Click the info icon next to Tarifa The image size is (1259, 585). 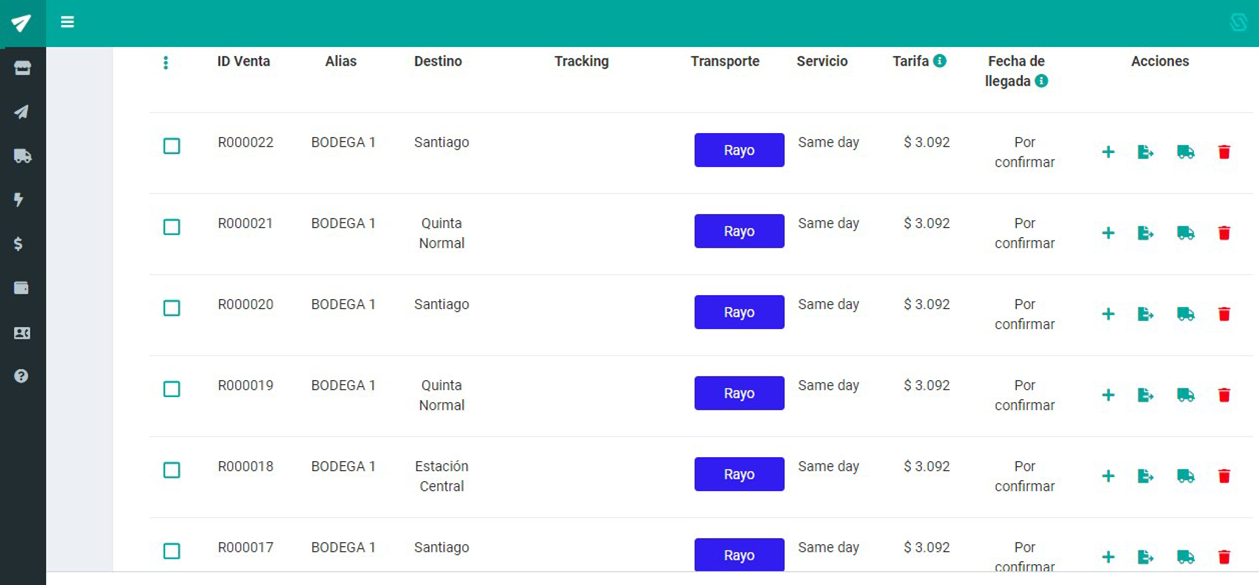click(x=940, y=61)
